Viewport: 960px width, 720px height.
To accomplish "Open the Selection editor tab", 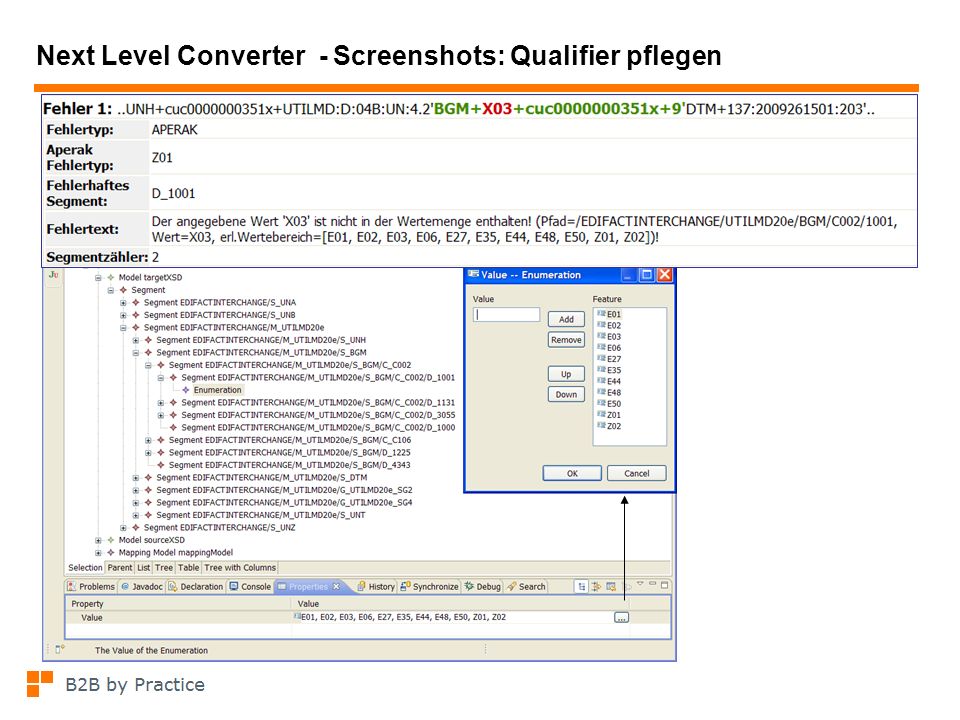I will [85, 568].
